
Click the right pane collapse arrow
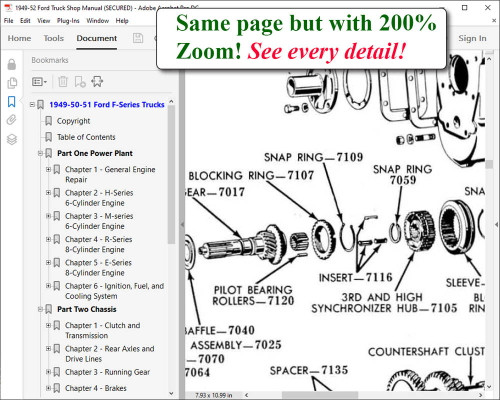(x=497, y=225)
